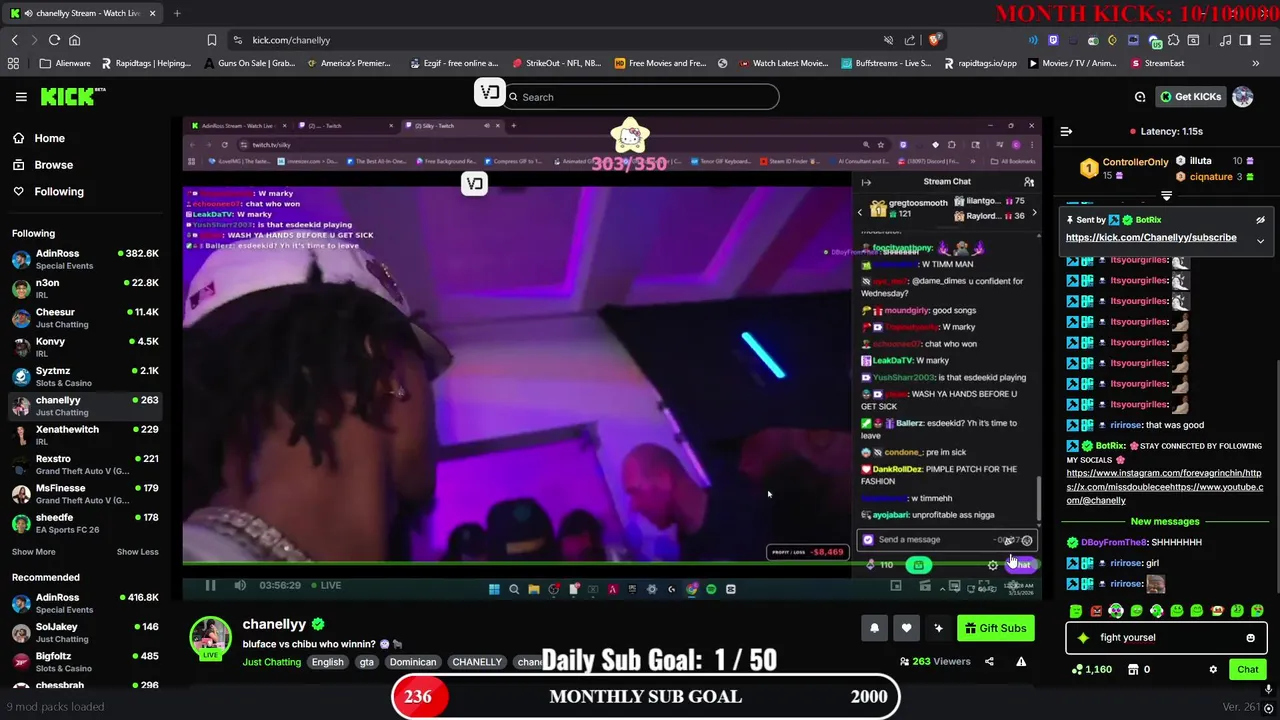Image resolution: width=1280 pixels, height=720 pixels.
Task: Unpin the pinned message by BotRix
Action: tap(1260, 220)
